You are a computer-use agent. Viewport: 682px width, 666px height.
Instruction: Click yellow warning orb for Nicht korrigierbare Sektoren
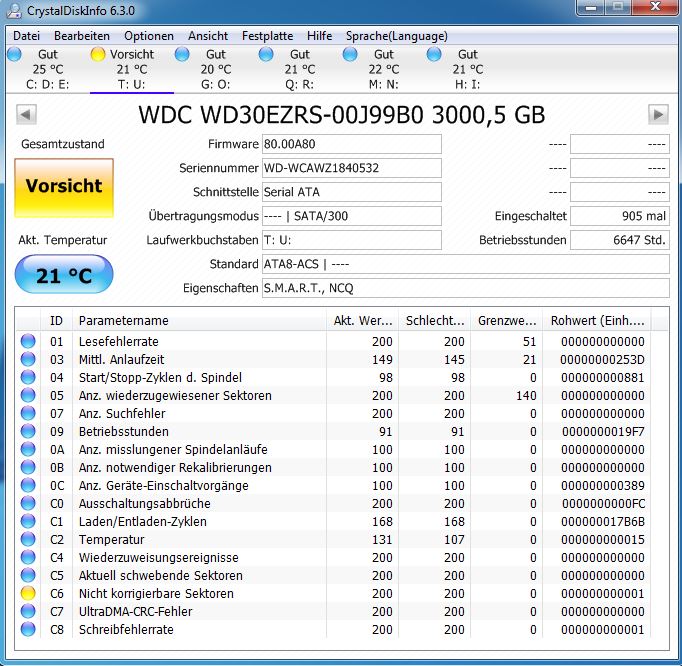(x=28, y=593)
